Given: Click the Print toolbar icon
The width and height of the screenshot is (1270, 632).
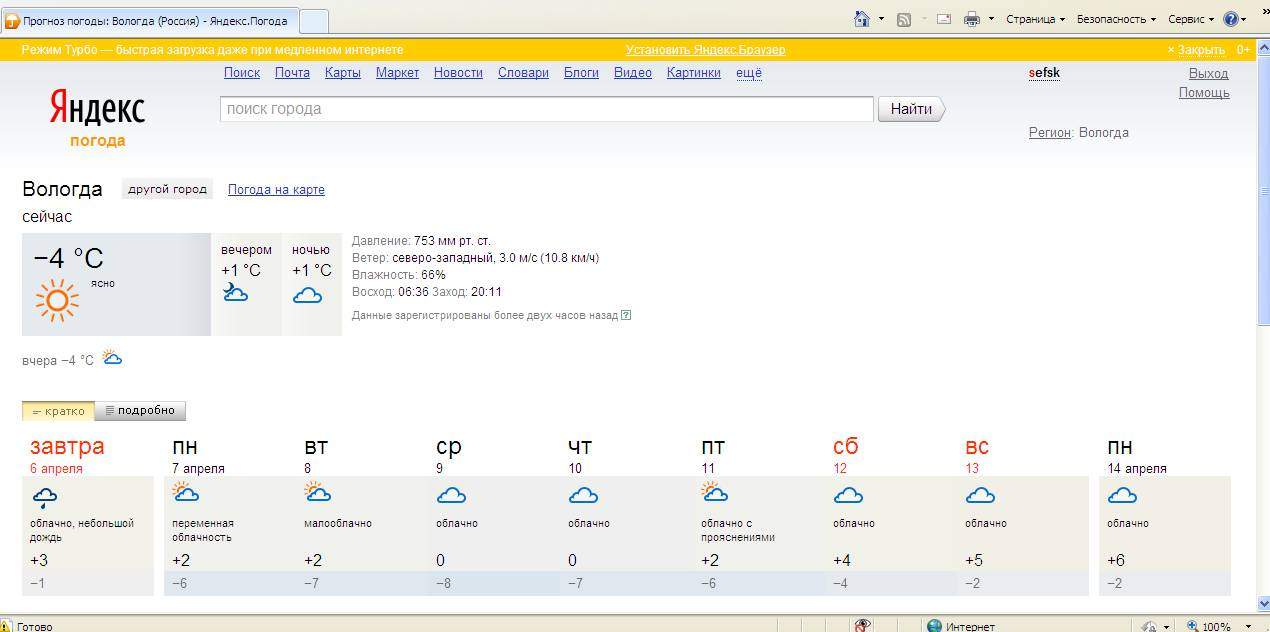Looking at the screenshot, I should (x=971, y=19).
